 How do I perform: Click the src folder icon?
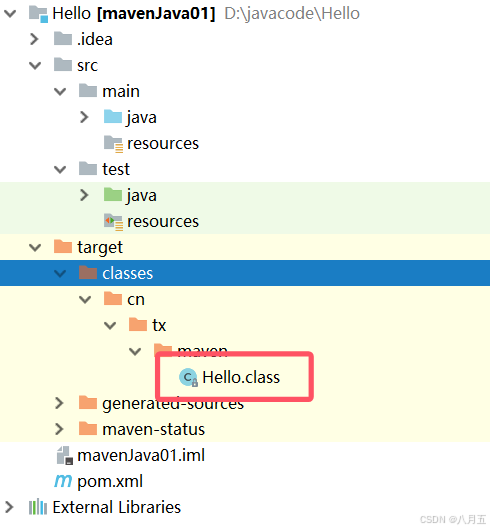[x=63, y=64]
